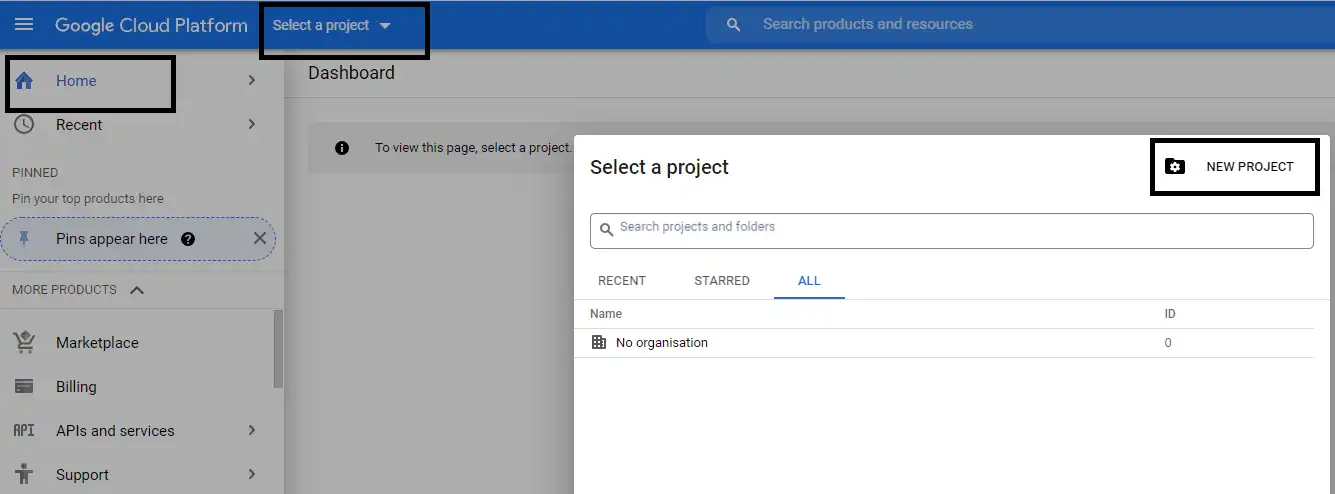This screenshot has height=494, width=1335.
Task: Click the sidebar vertical scrollbar
Action: tap(278, 349)
